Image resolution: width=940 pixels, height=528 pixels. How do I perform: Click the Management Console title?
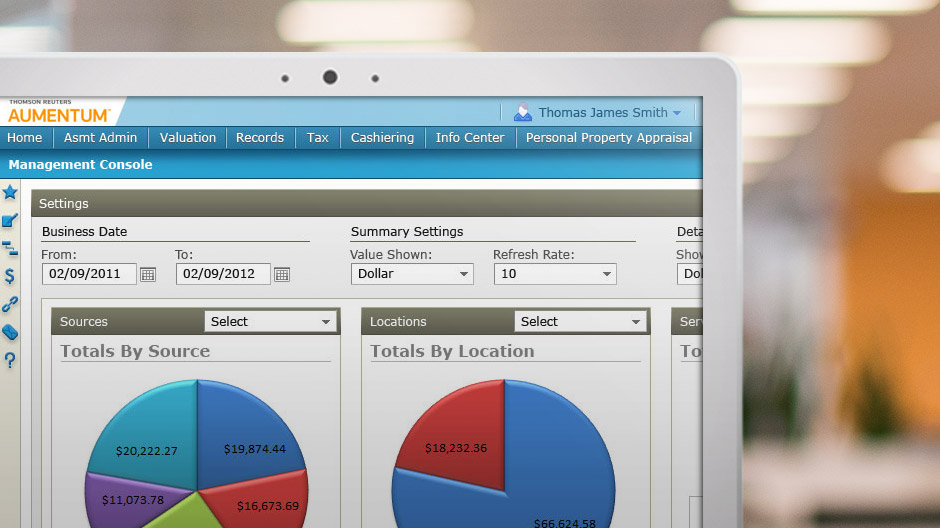point(80,165)
